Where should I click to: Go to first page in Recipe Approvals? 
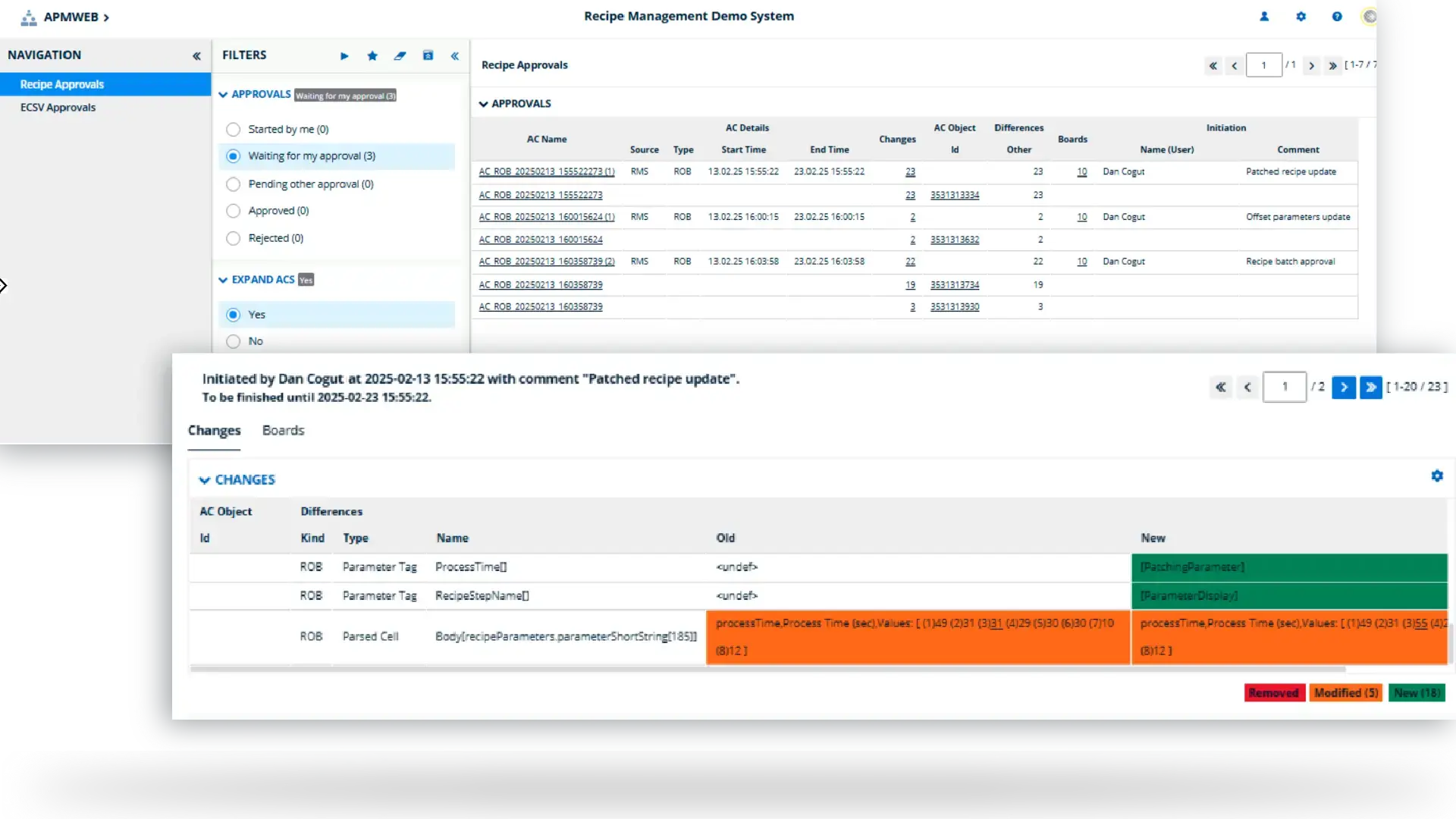(x=1213, y=65)
